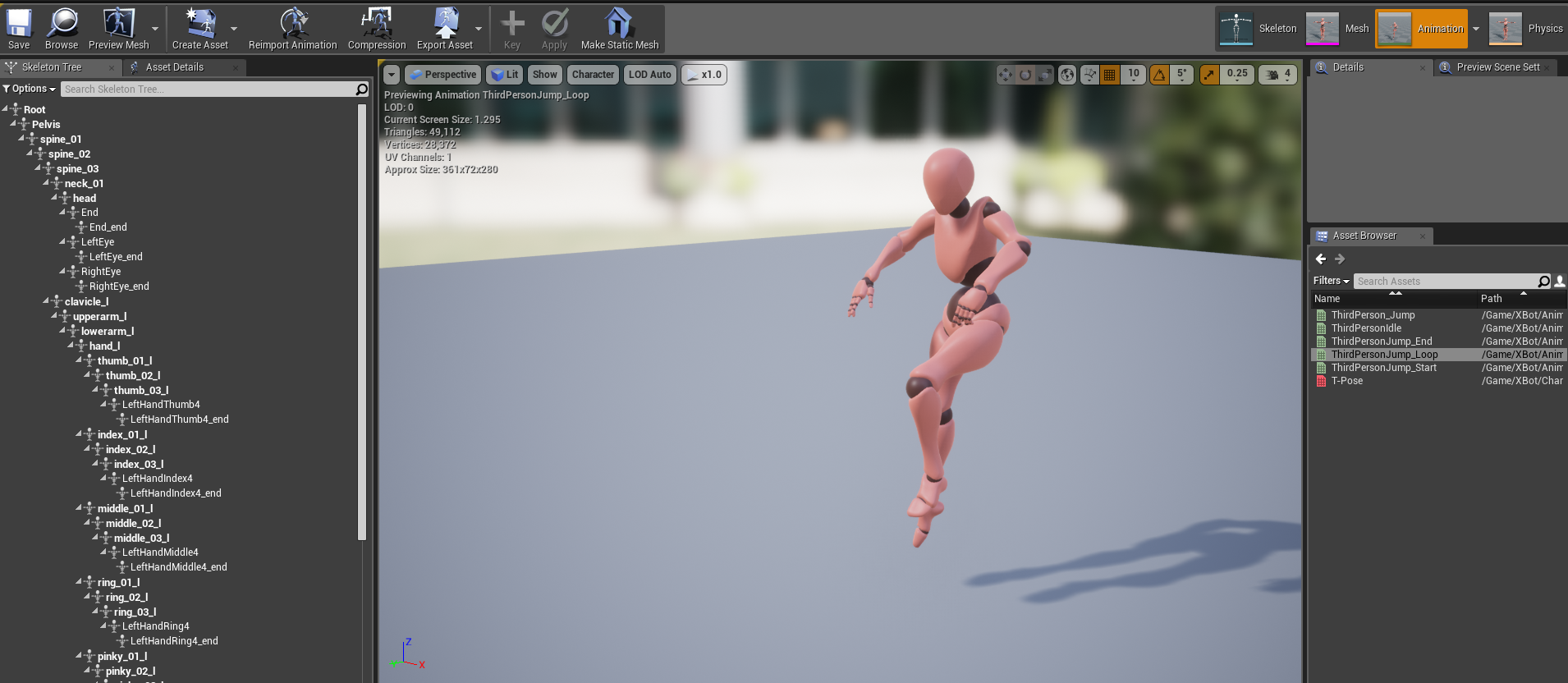Image resolution: width=1568 pixels, height=683 pixels.
Task: Open the Animation mode dropdown arrow
Action: click(x=1476, y=29)
